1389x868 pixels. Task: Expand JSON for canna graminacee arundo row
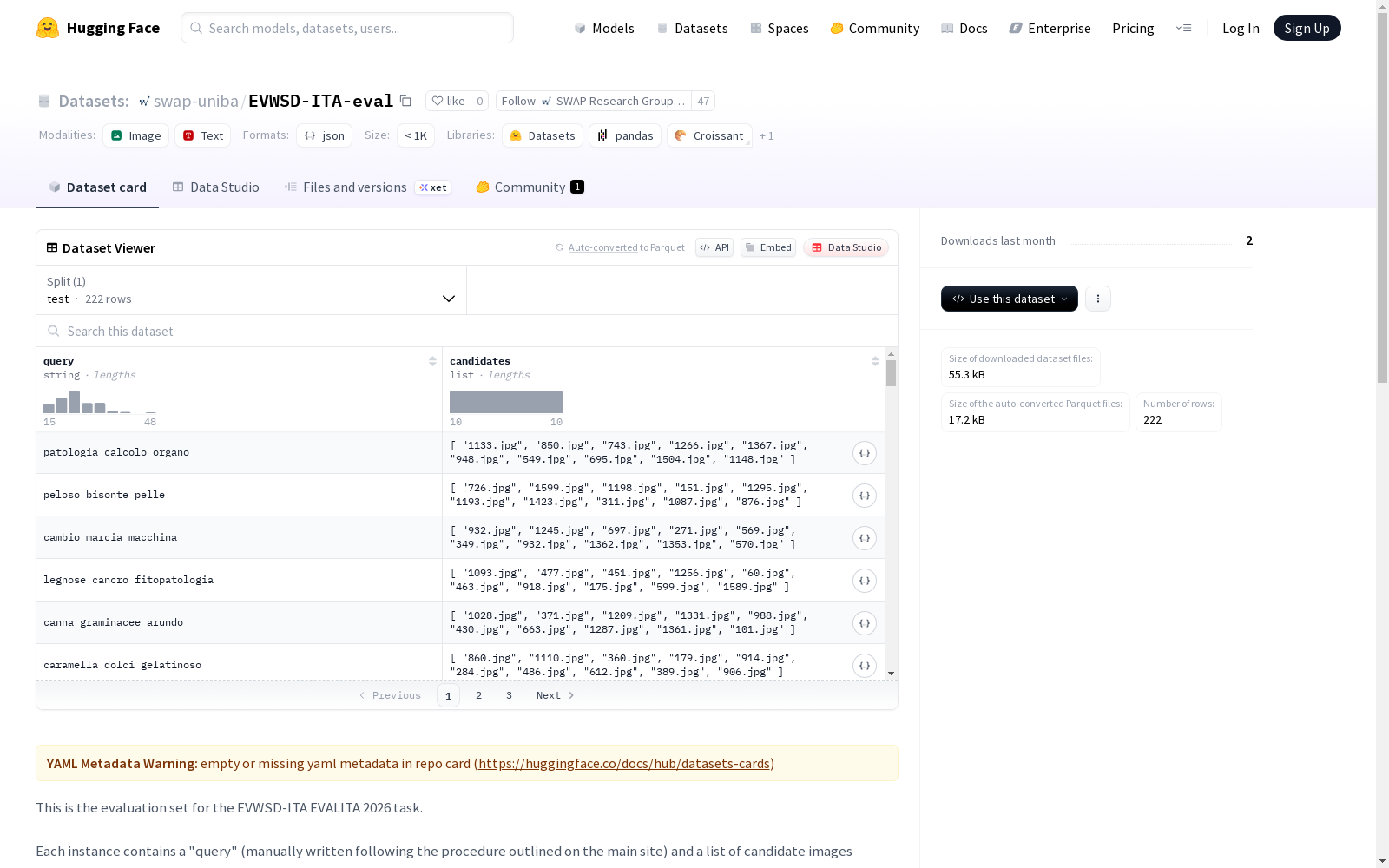point(865,623)
